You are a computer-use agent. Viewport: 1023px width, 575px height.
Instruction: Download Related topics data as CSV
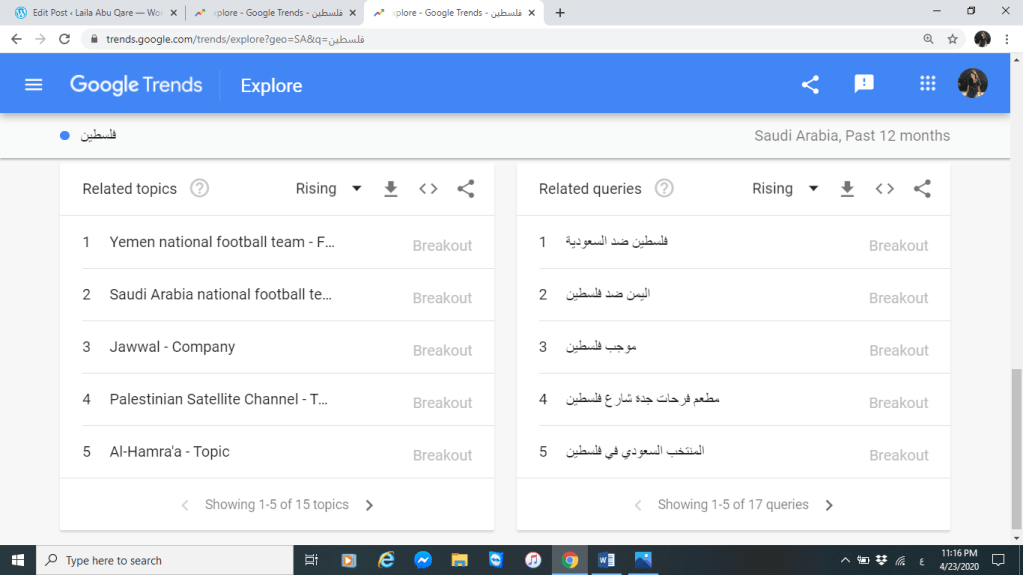click(x=391, y=189)
